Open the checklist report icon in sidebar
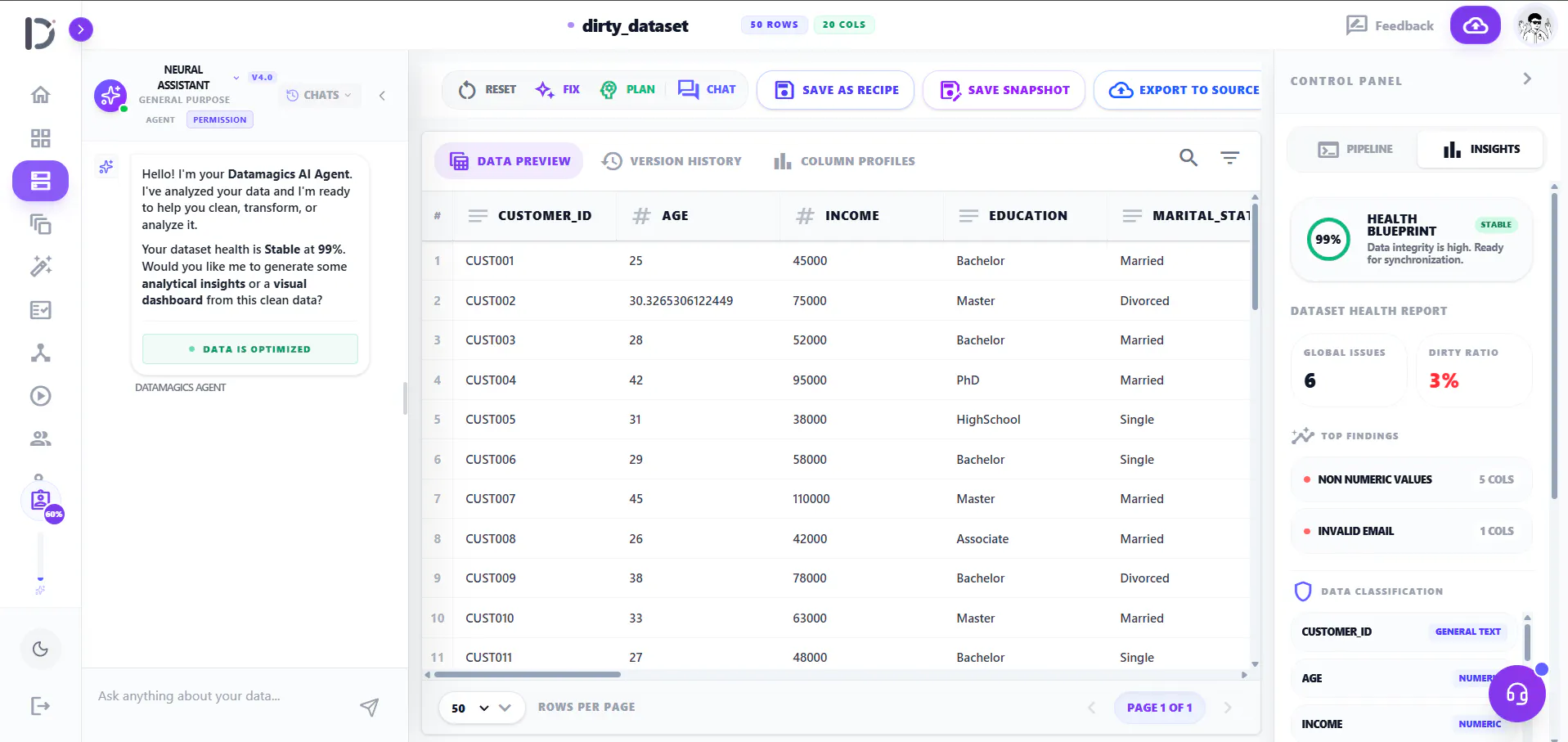Image resolution: width=1568 pixels, height=742 pixels. click(40, 310)
